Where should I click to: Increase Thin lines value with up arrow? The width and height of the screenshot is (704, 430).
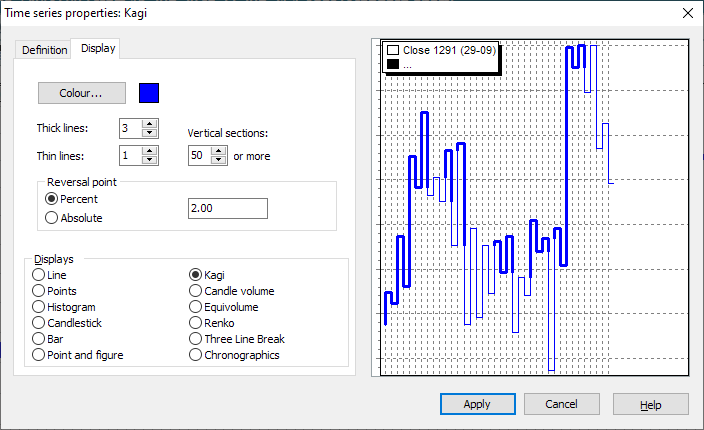pos(150,151)
